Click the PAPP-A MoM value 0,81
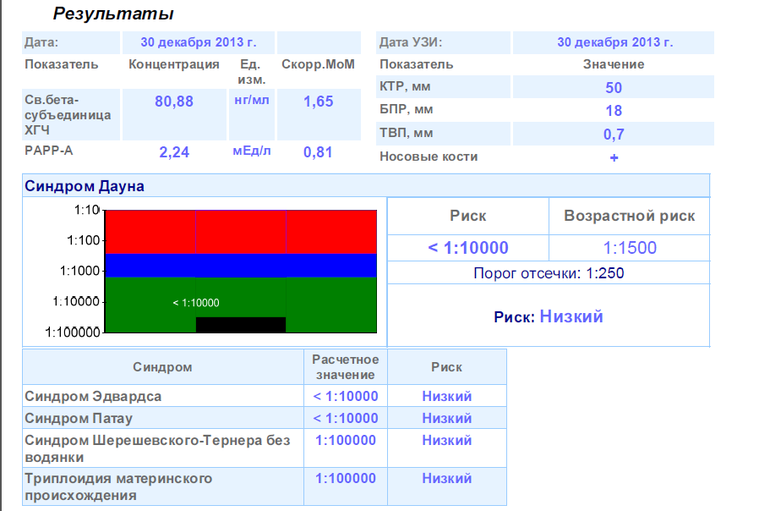Viewport: 770px width, 511px height. coord(317,152)
